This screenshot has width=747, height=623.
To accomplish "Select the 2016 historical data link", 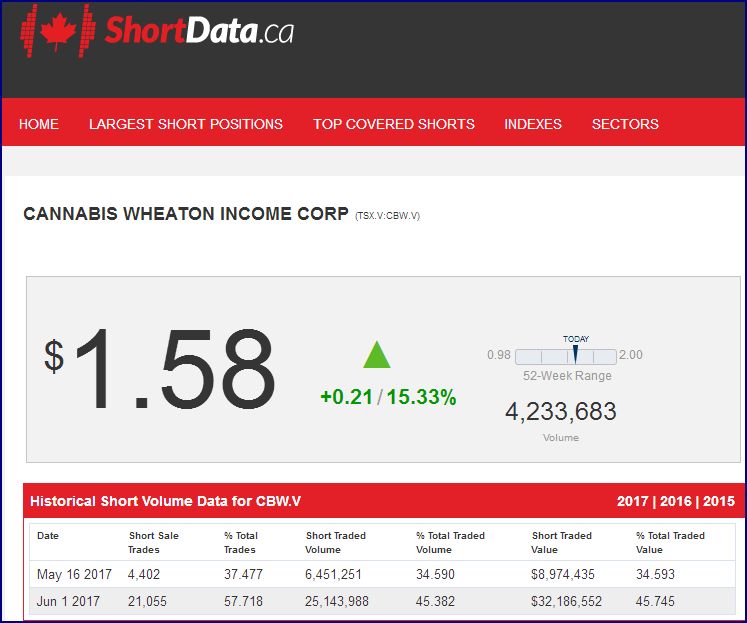I will [x=676, y=501].
